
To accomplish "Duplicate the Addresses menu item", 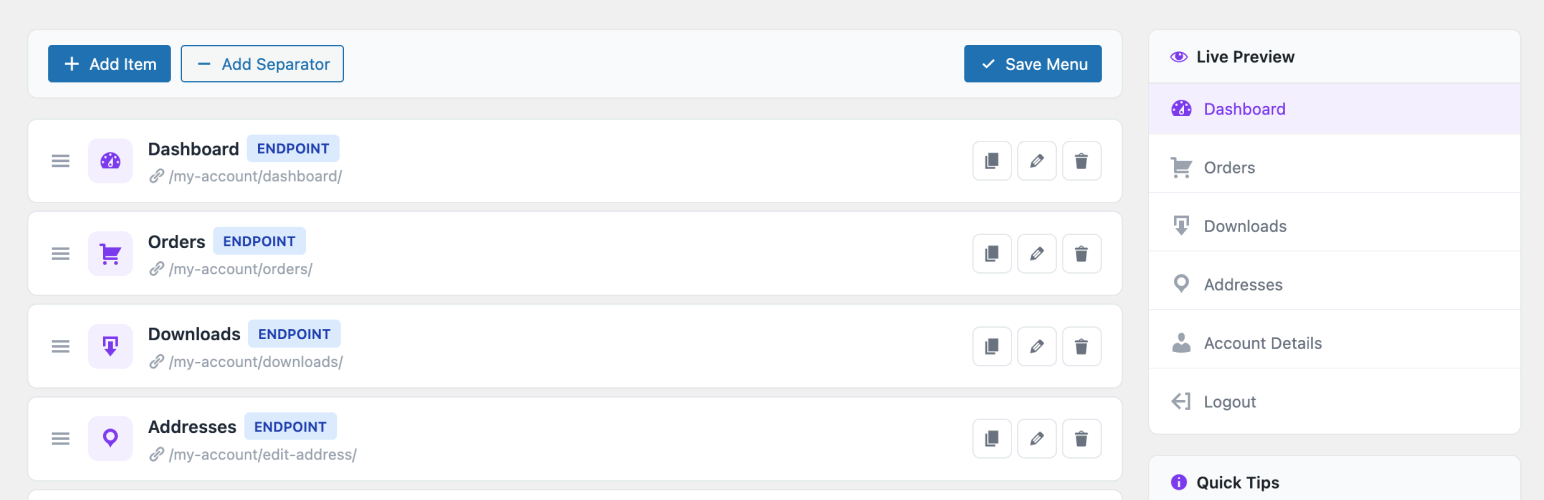I will 992,439.
